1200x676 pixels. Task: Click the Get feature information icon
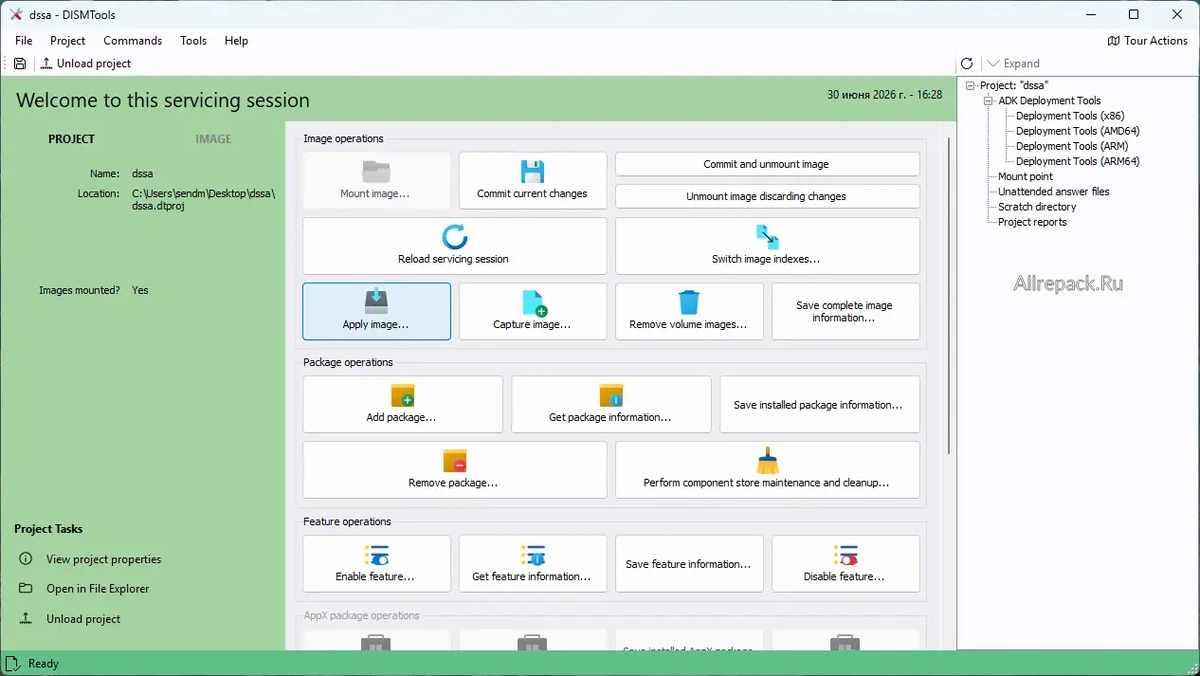533,555
